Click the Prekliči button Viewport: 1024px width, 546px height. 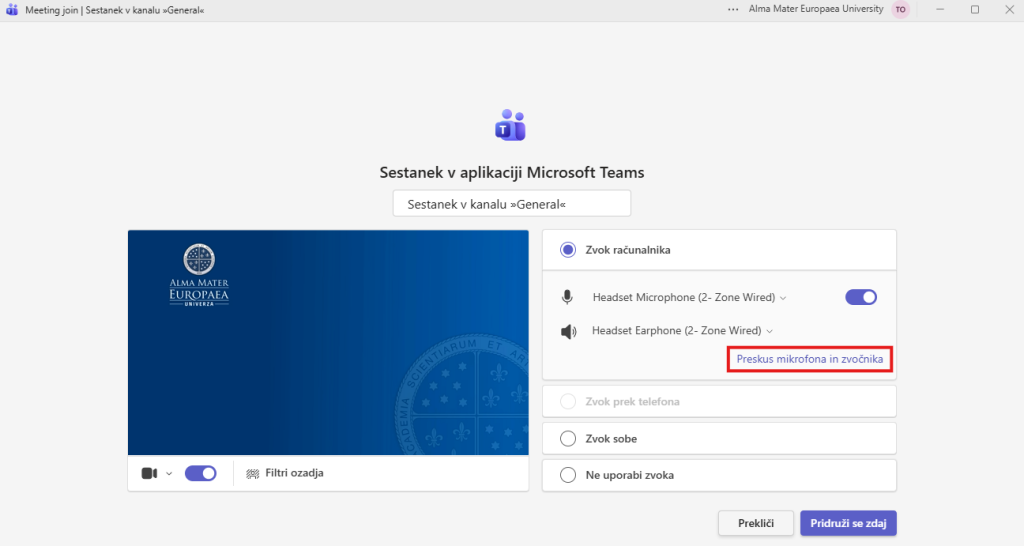pos(756,523)
